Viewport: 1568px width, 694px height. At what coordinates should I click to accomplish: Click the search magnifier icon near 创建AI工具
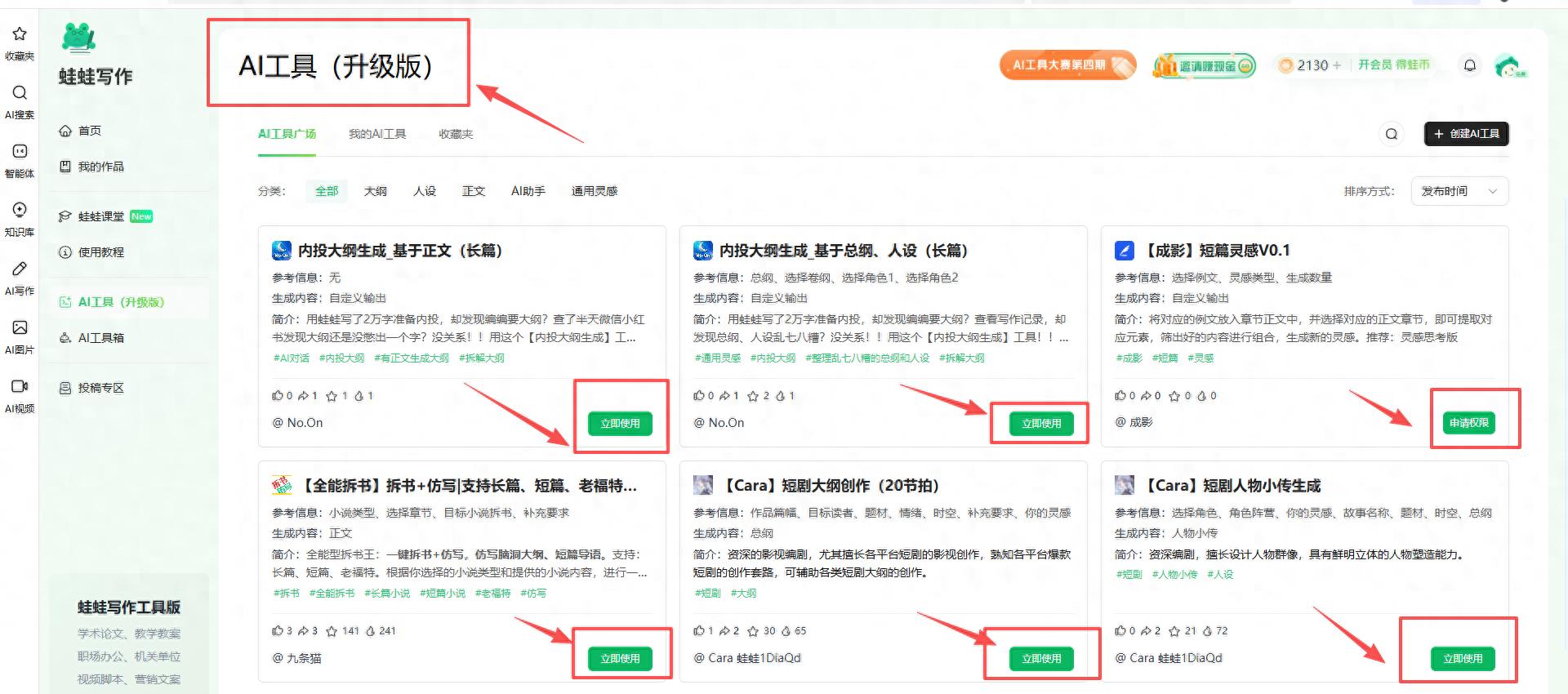pyautogui.click(x=1392, y=134)
